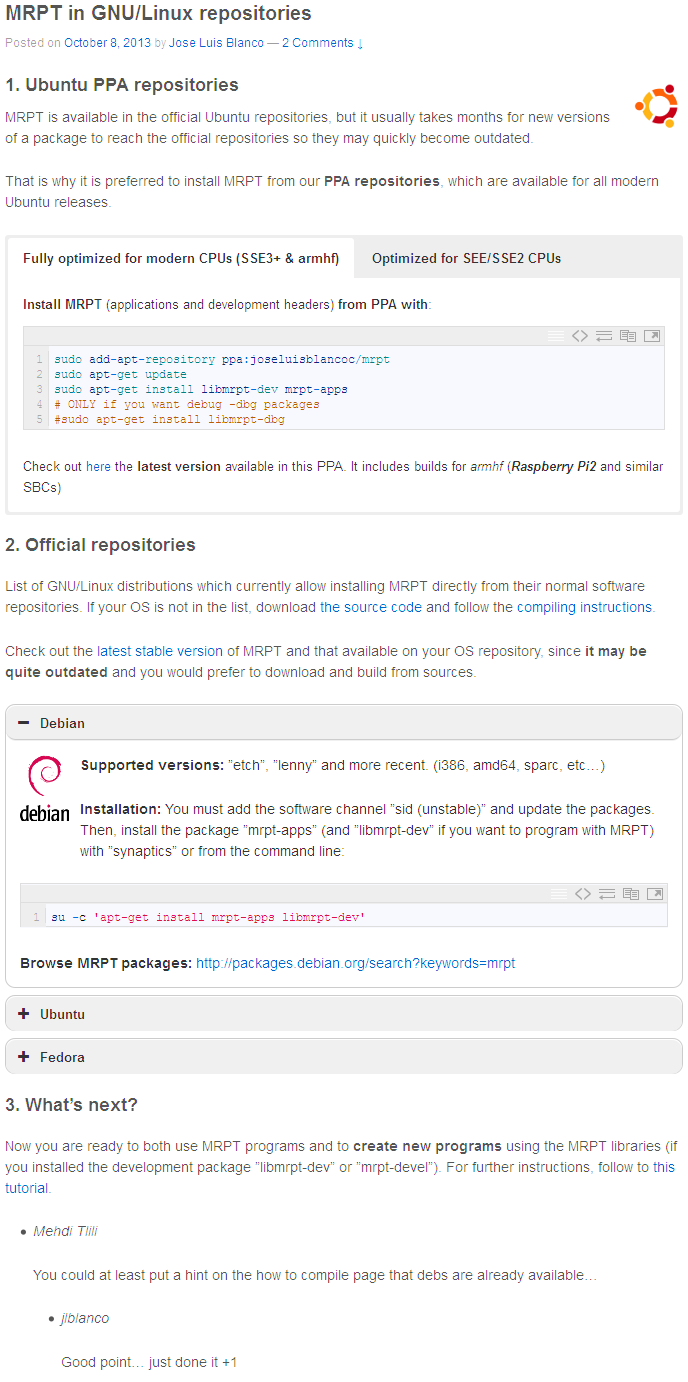The width and height of the screenshot is (688, 1382).
Task: Open packages.debian.org MRPT search link
Action: [x=355, y=963]
